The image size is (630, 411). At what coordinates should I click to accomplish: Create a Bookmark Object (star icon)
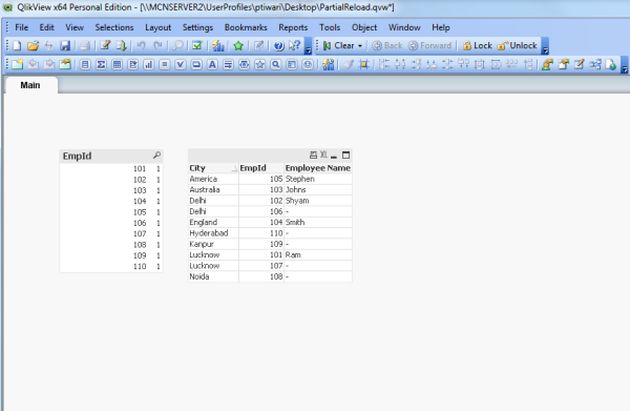point(260,64)
